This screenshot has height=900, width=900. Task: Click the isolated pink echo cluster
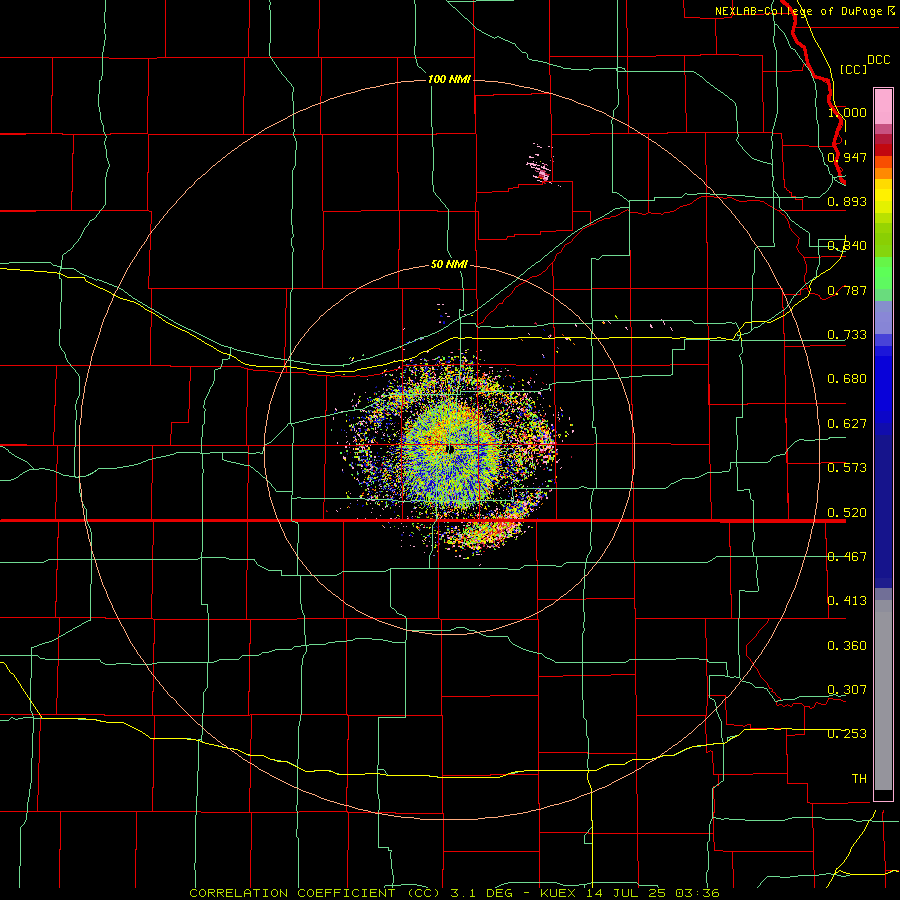point(540,166)
